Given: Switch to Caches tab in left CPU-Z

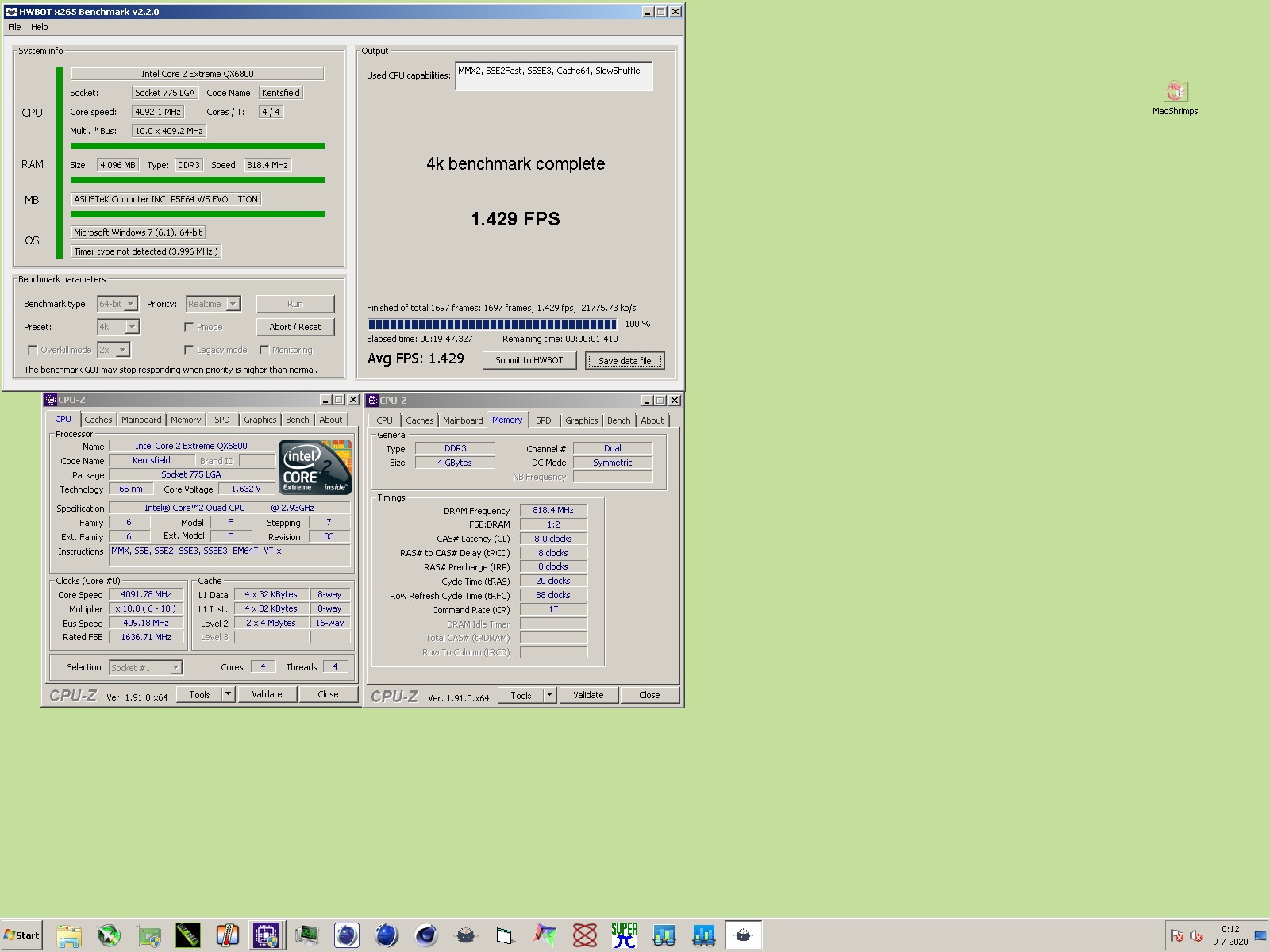Looking at the screenshot, I should (98, 420).
